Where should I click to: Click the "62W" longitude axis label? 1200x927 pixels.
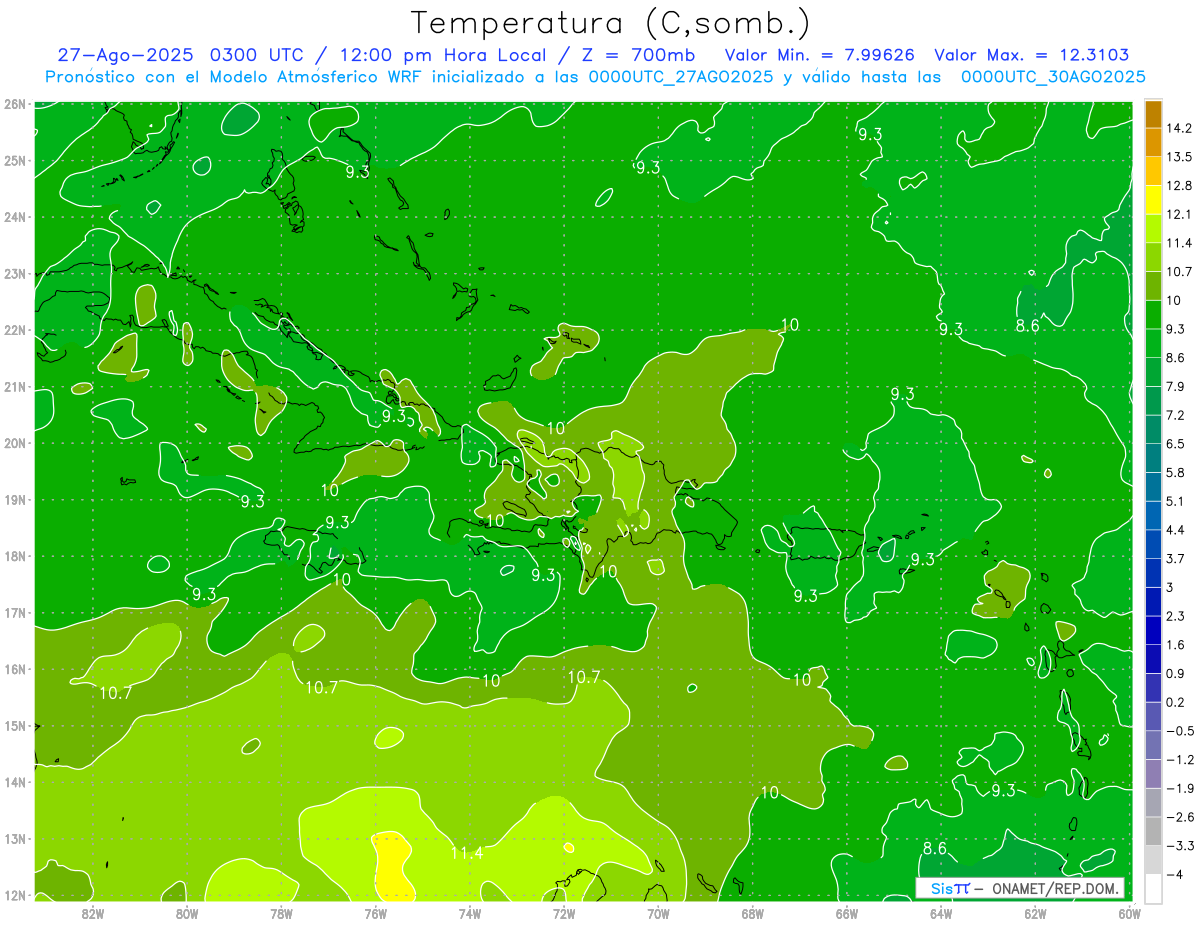click(x=1035, y=912)
